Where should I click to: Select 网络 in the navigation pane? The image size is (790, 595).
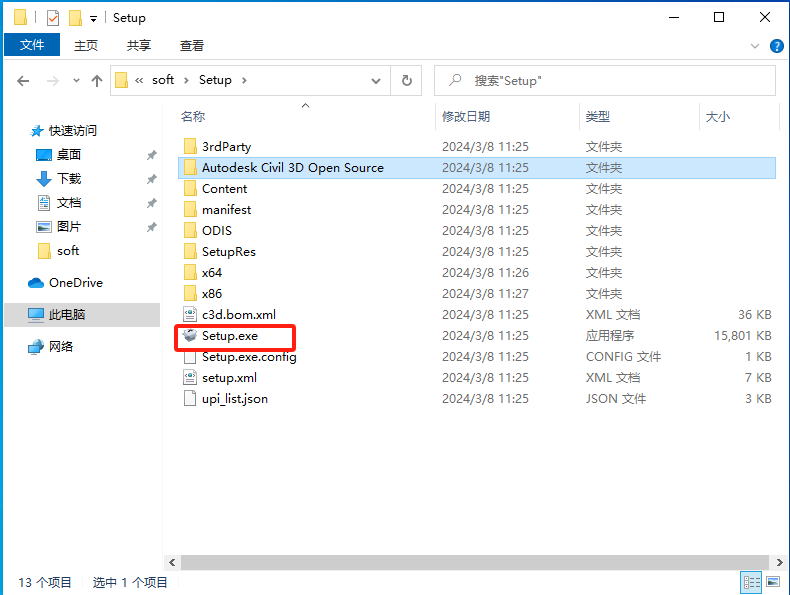coord(60,347)
